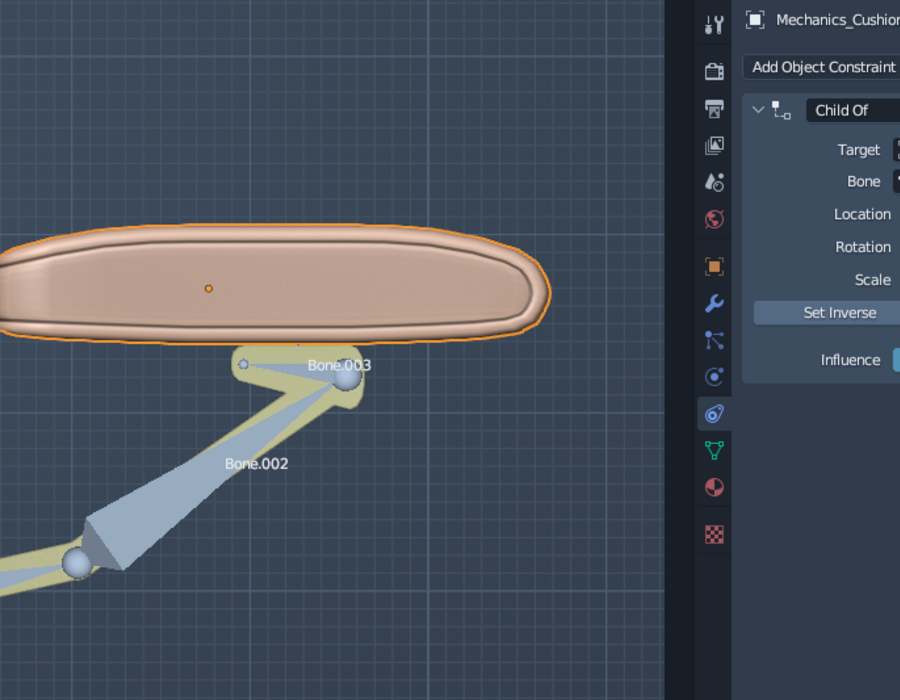This screenshot has width=900, height=700.
Task: Open the Tool properties tab
Action: pyautogui.click(x=714, y=25)
